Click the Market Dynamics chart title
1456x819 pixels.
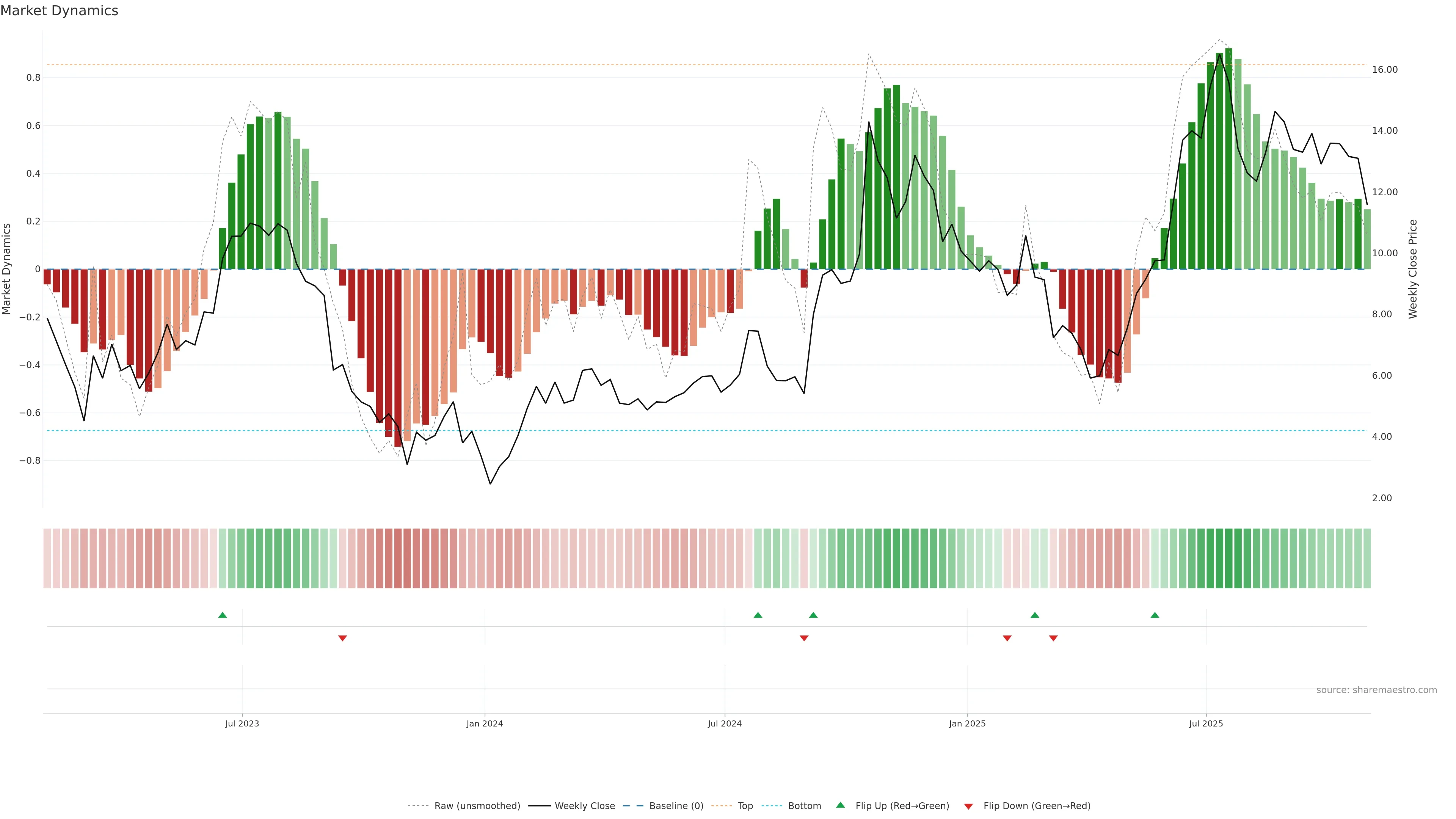(60, 11)
